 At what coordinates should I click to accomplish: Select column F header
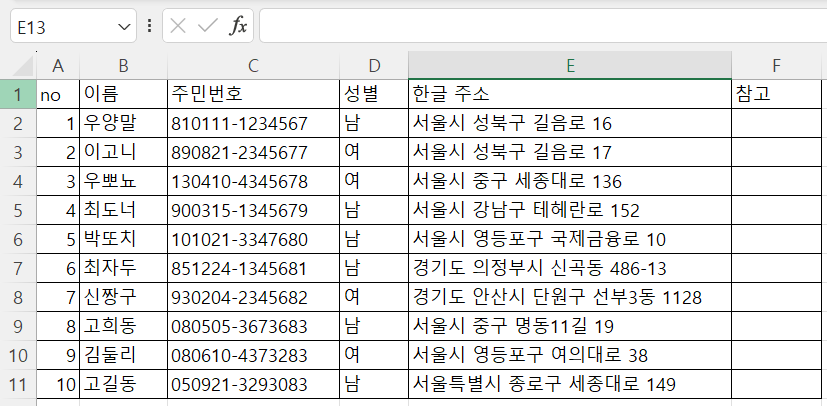click(776, 65)
